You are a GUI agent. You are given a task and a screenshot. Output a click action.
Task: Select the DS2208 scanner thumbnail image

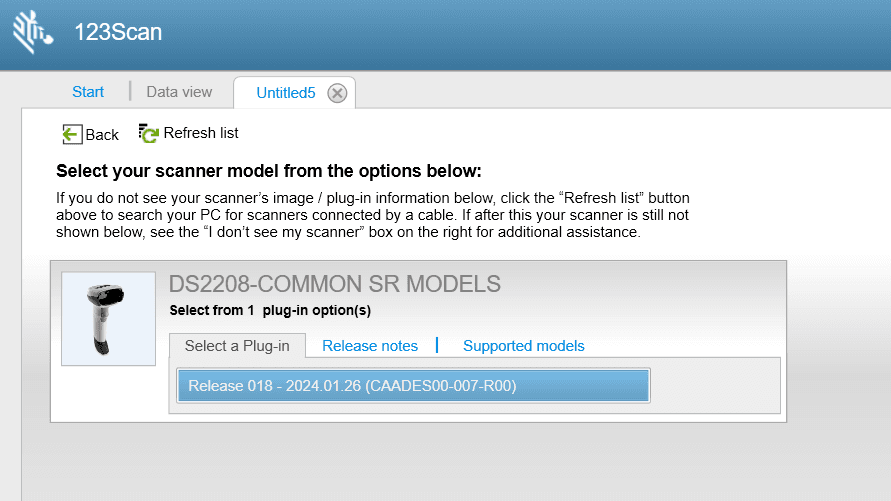(108, 318)
